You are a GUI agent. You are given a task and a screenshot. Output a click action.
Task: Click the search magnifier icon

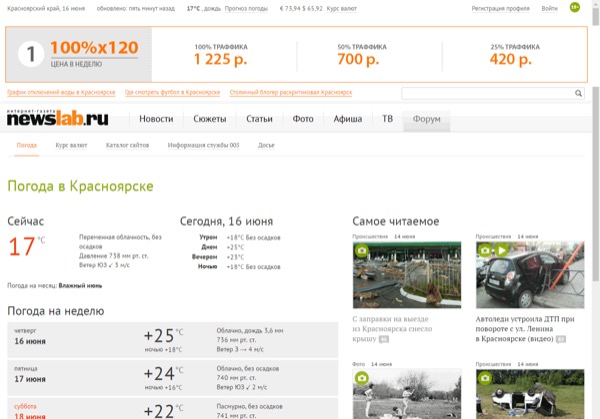coord(578,93)
